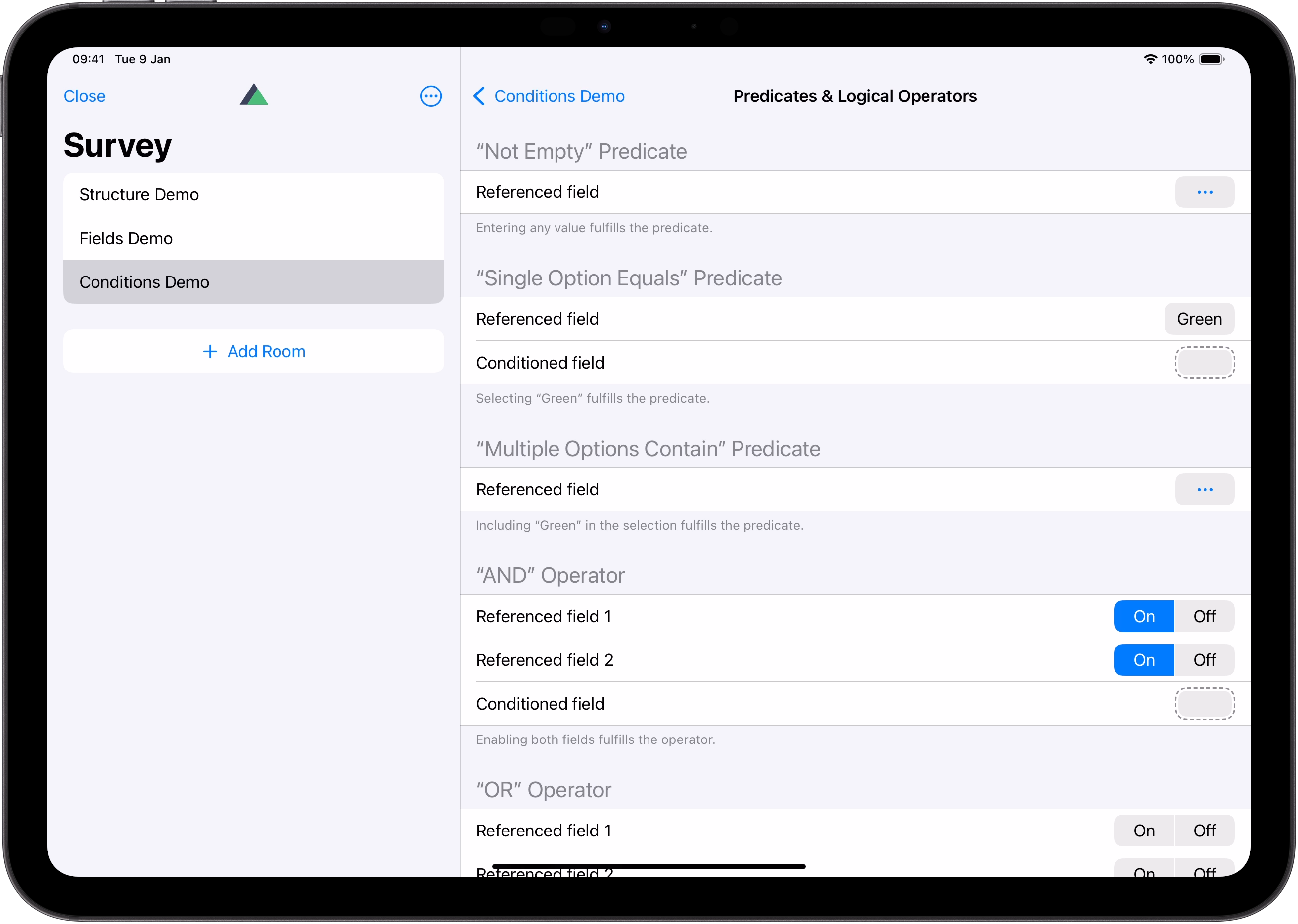Viewport: 1298px width, 924px height.
Task: Tap the back chevron beside Conditions Demo
Action: coord(479,96)
